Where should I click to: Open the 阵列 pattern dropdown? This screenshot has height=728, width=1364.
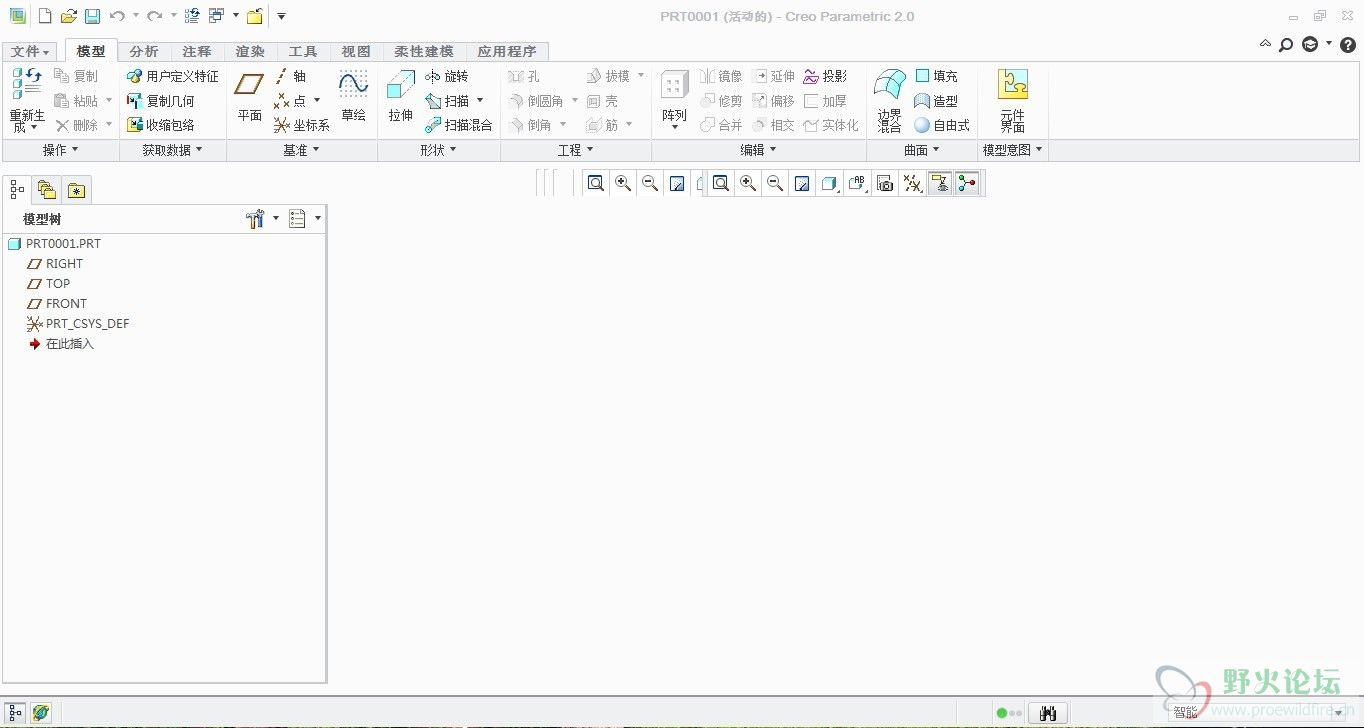click(x=675, y=127)
